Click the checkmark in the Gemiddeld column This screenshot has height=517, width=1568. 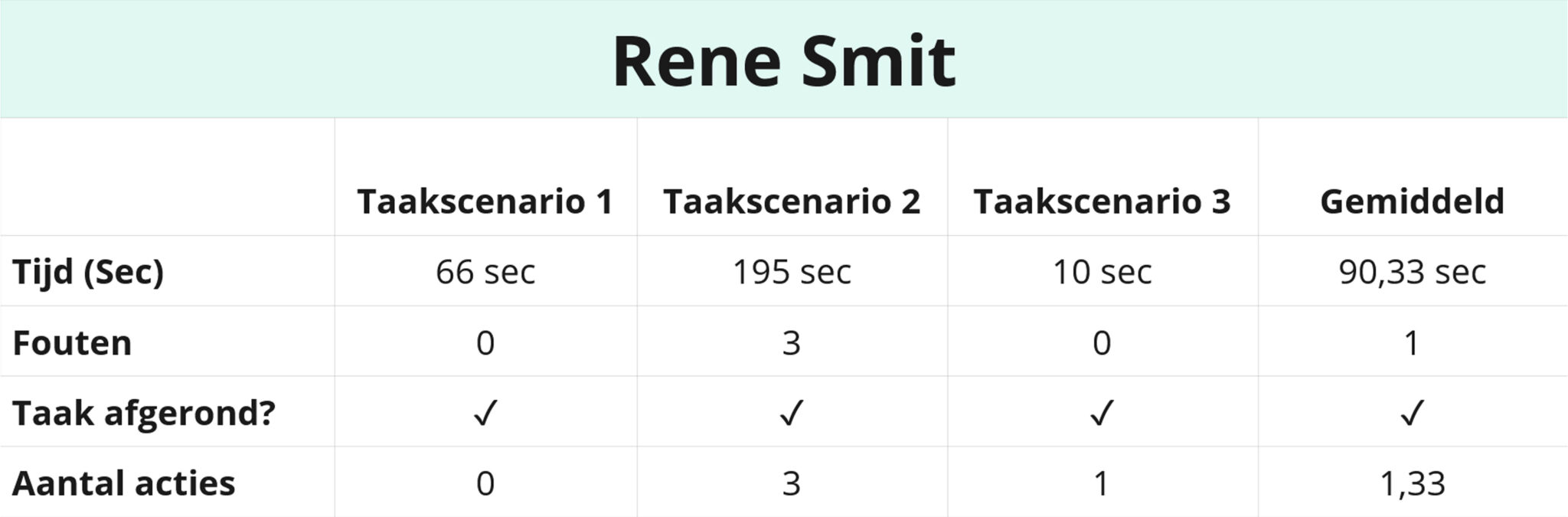tap(1412, 414)
